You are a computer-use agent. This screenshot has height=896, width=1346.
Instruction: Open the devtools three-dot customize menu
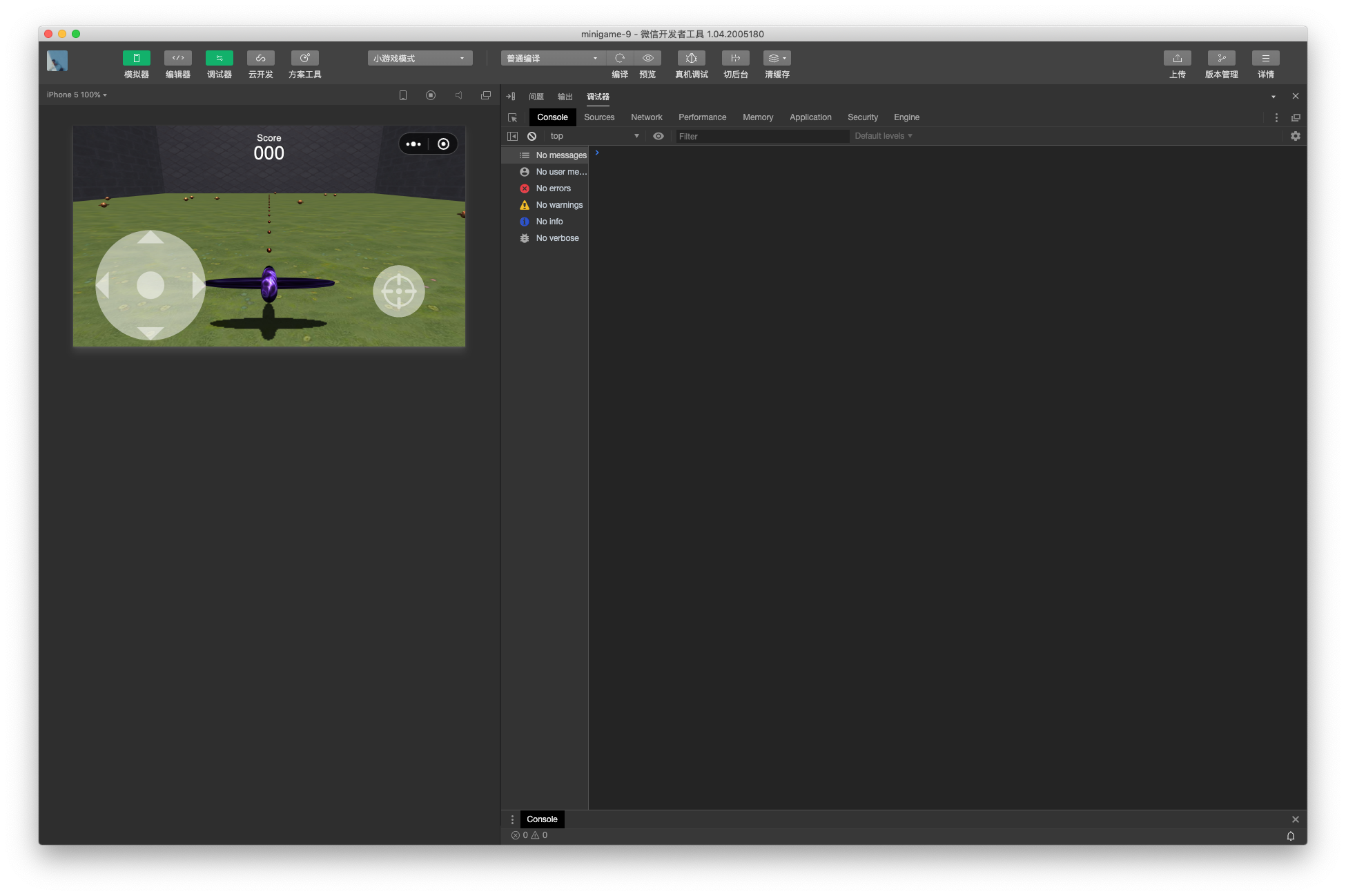1276,118
